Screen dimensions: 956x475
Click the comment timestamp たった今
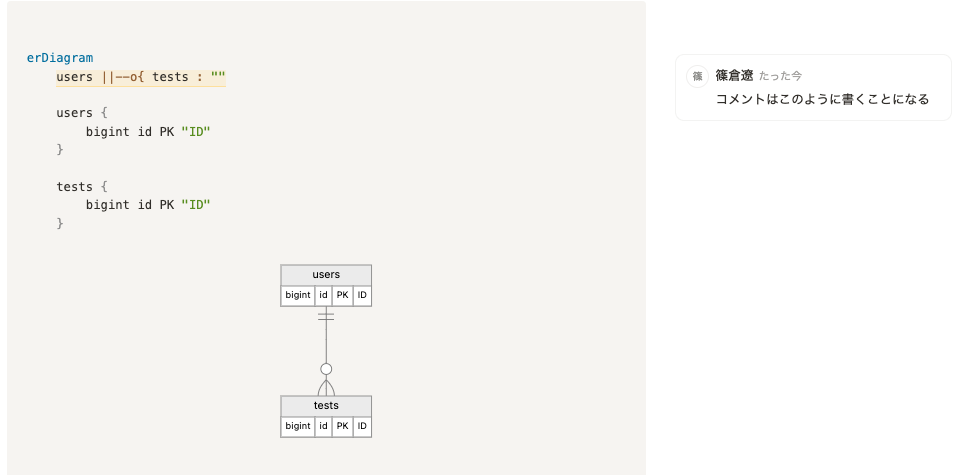(780, 76)
